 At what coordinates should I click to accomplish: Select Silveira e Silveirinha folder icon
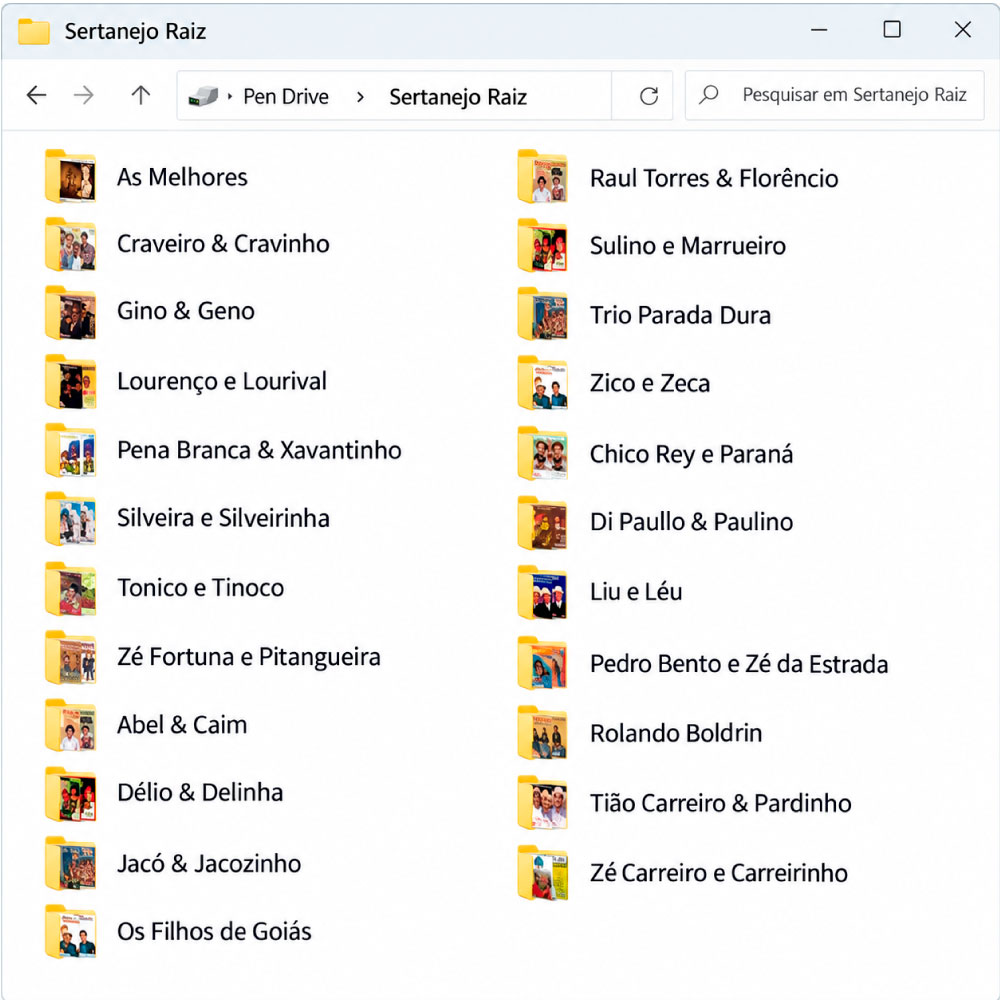point(70,518)
